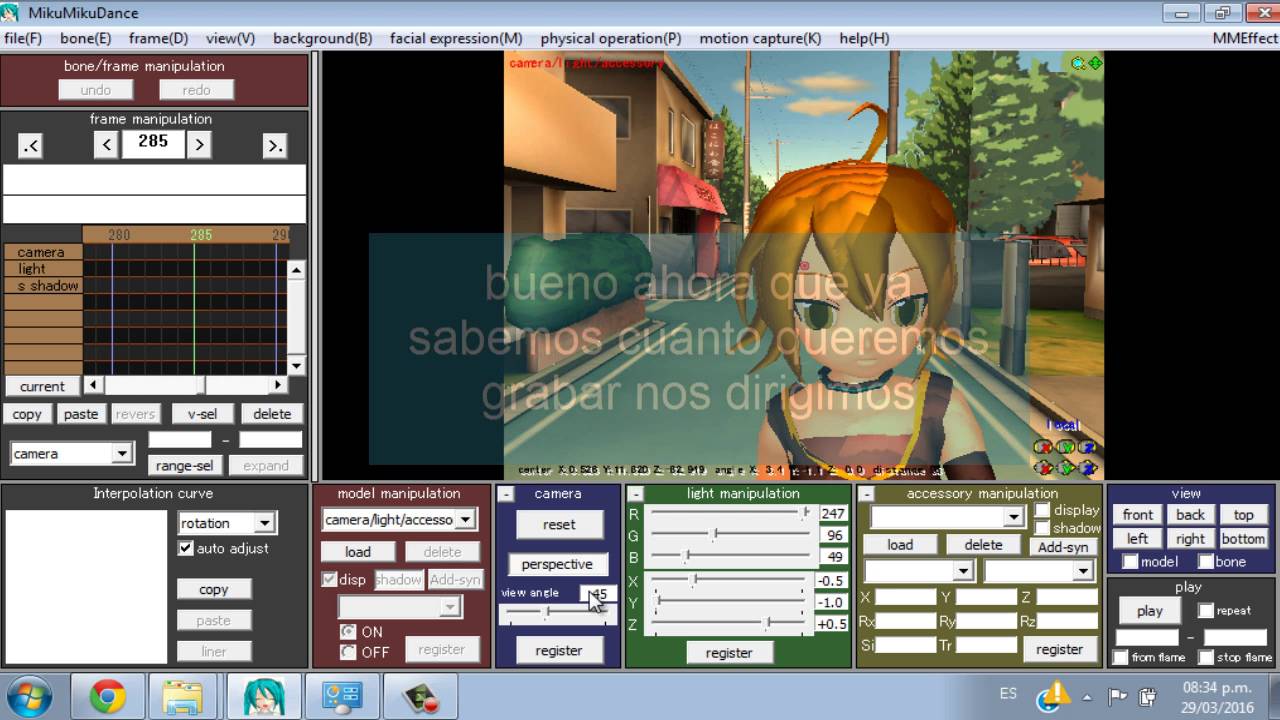The width and height of the screenshot is (1280, 720).
Task: Click the light R color slider
Action: coord(729,513)
